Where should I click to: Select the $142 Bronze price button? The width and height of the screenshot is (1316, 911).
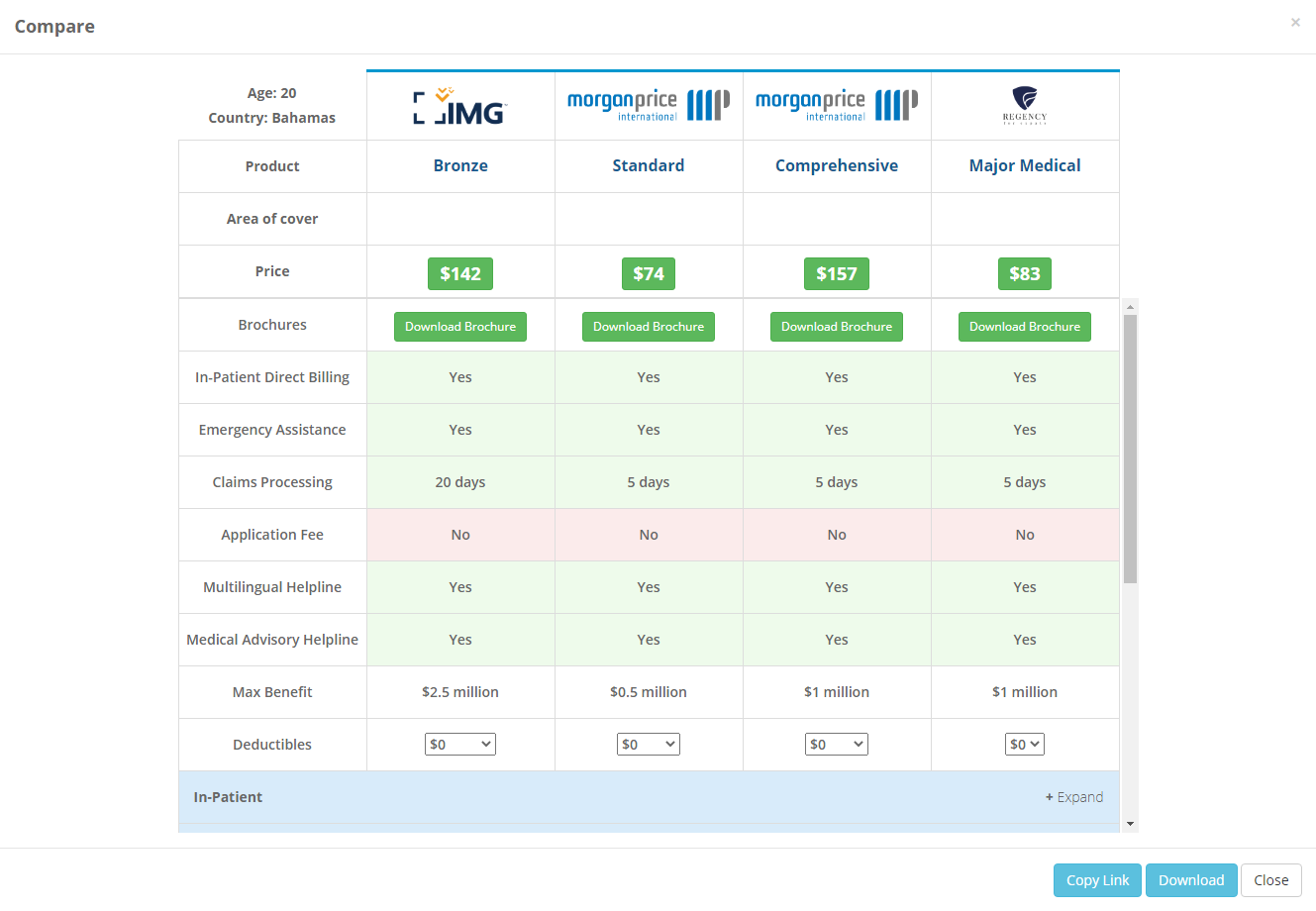pyautogui.click(x=460, y=274)
